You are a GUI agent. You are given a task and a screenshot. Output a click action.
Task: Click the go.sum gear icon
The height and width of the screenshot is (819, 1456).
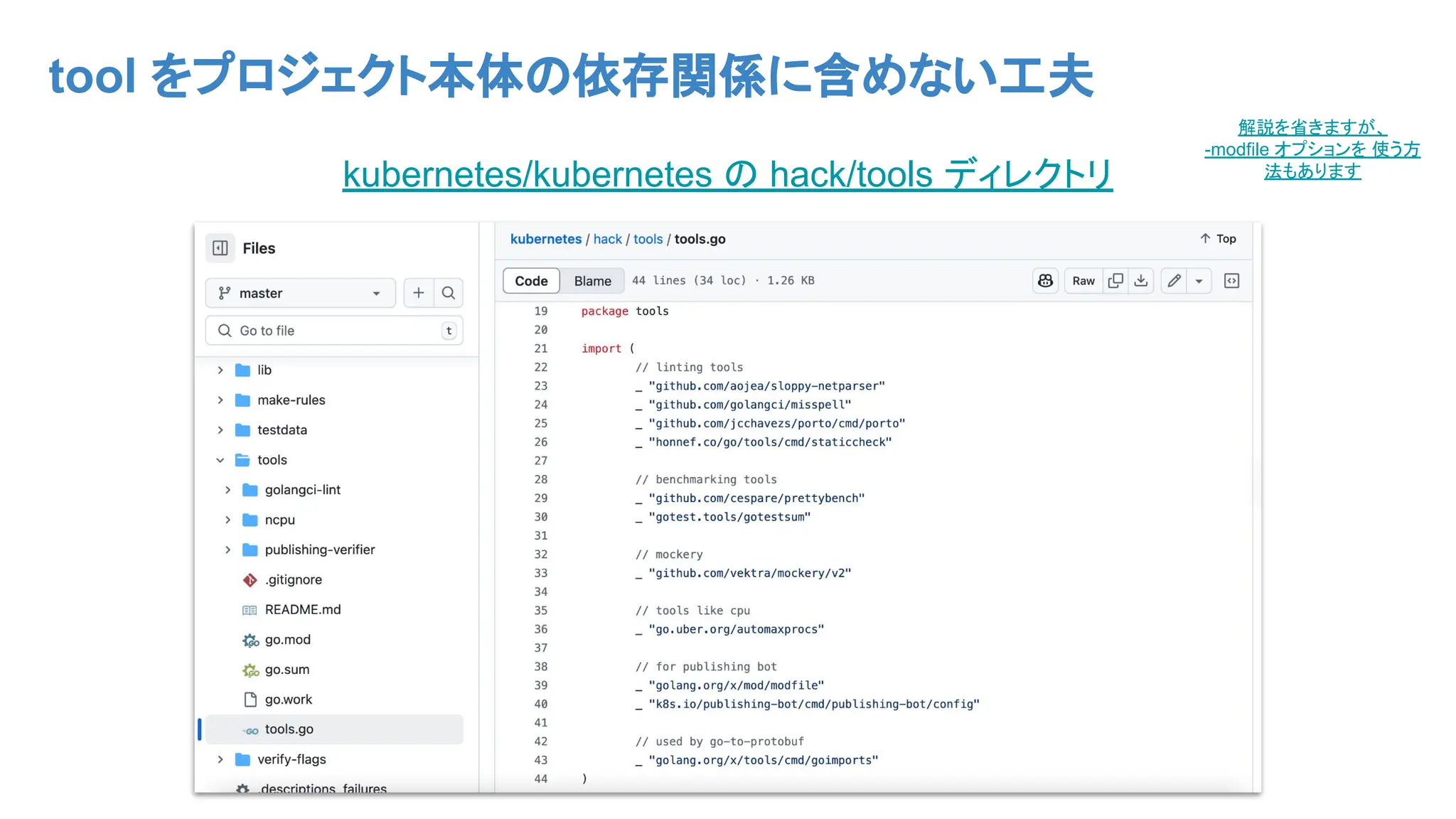(250, 670)
